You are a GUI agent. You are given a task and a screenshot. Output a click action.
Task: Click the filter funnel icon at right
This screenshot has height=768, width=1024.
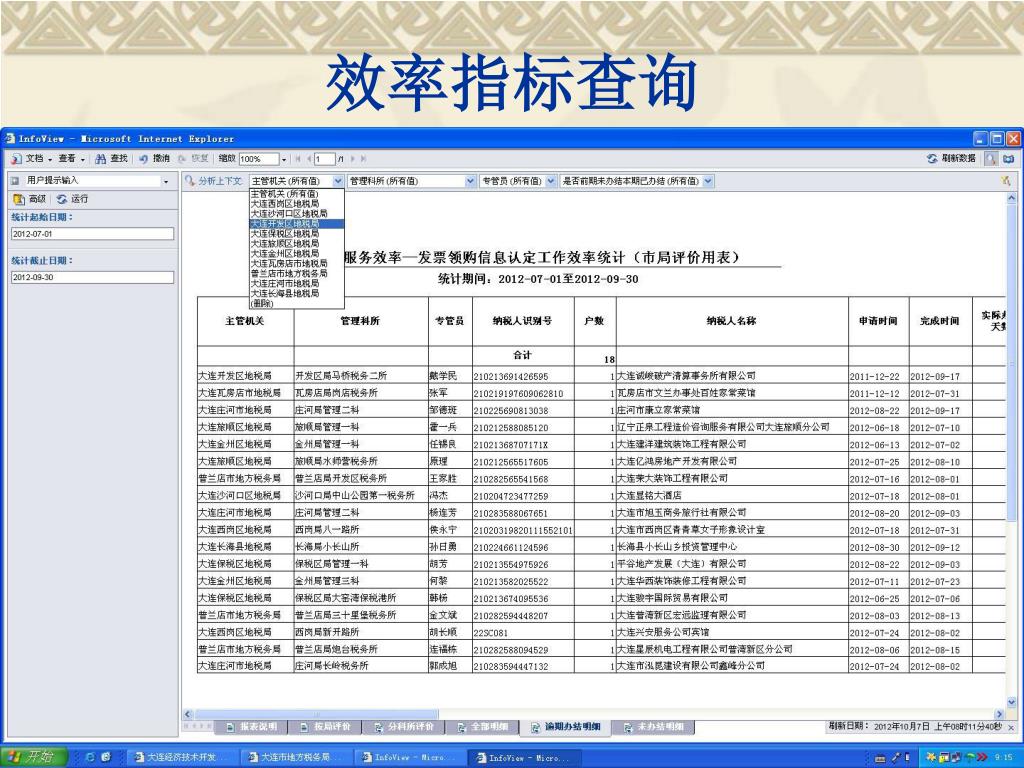pos(1006,181)
